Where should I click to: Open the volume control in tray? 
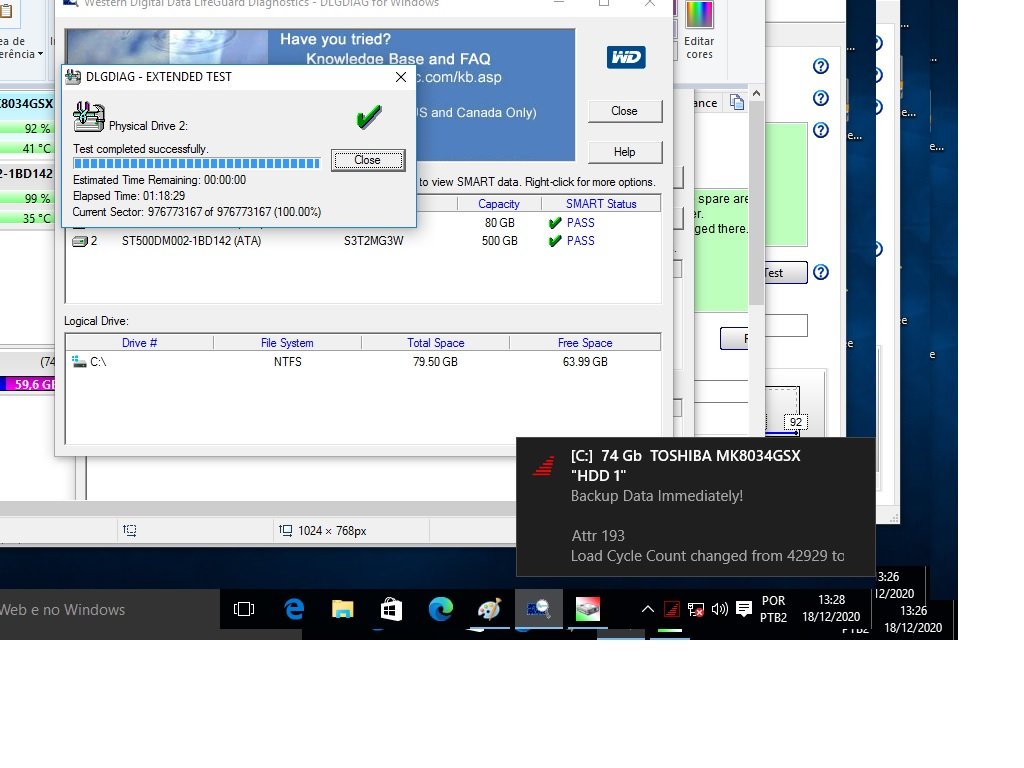pyautogui.click(x=720, y=609)
